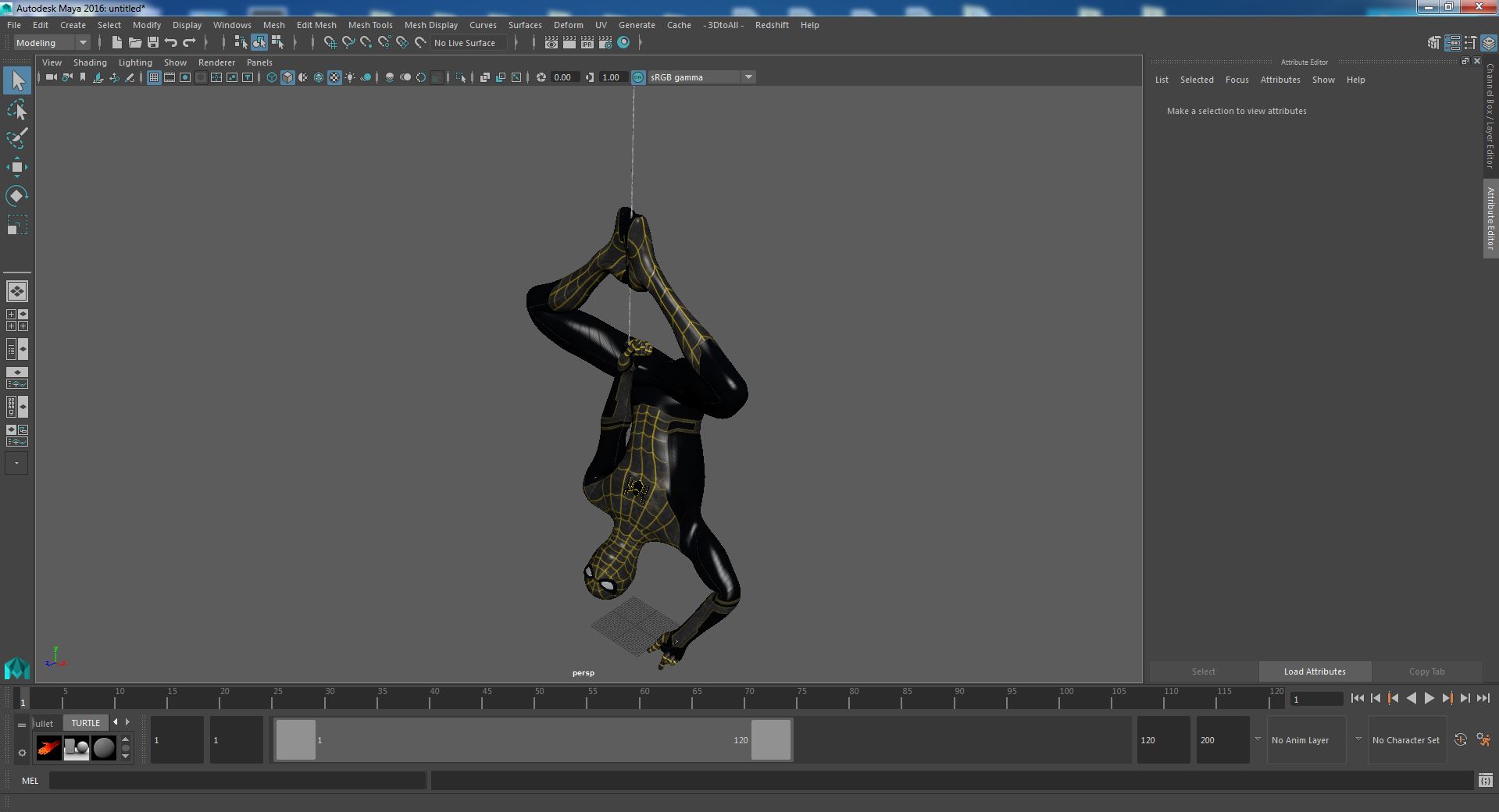Expand quick layout options arrow button
1499x812 pixels.
[x=16, y=463]
